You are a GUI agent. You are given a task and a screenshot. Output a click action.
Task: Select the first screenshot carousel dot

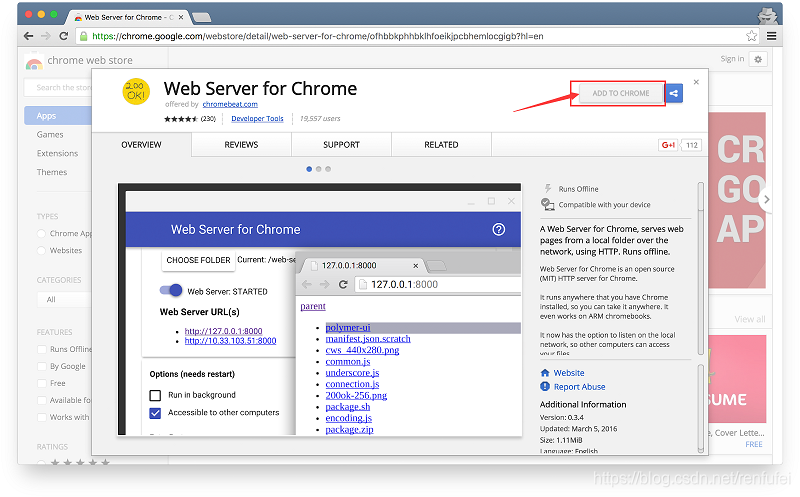pos(309,169)
